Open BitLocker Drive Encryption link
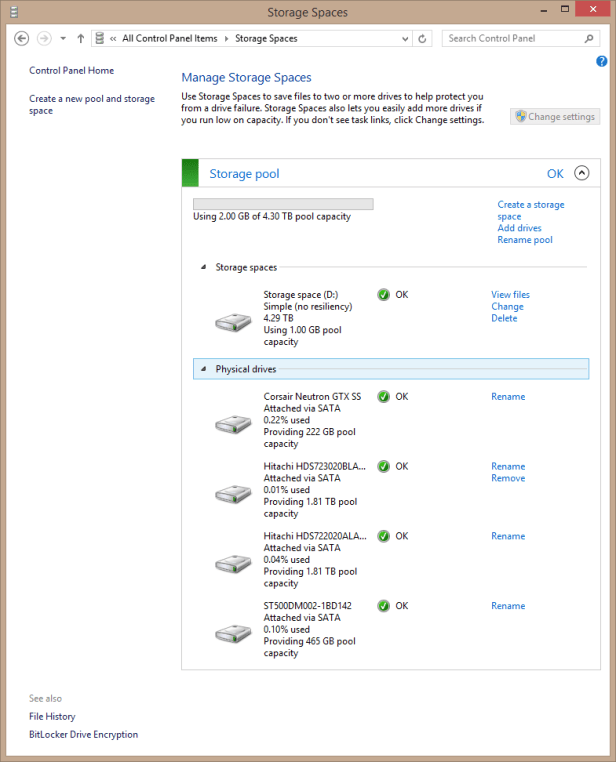Image resolution: width=616 pixels, height=762 pixels. point(83,734)
